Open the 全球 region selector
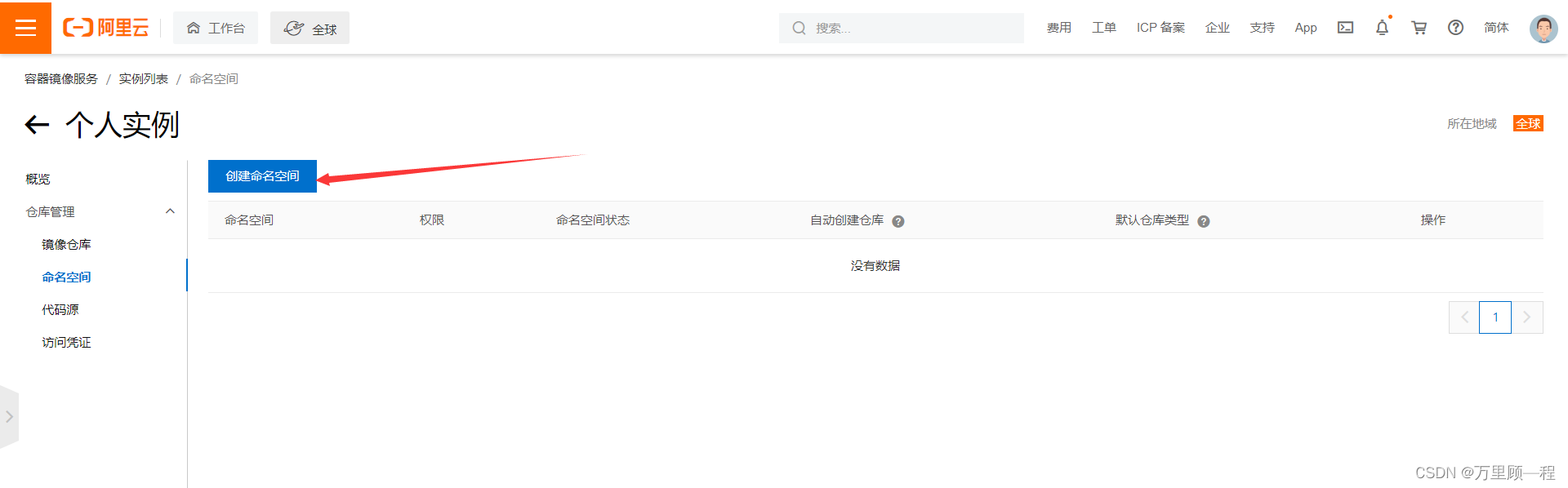1568x488 pixels. pos(310,28)
